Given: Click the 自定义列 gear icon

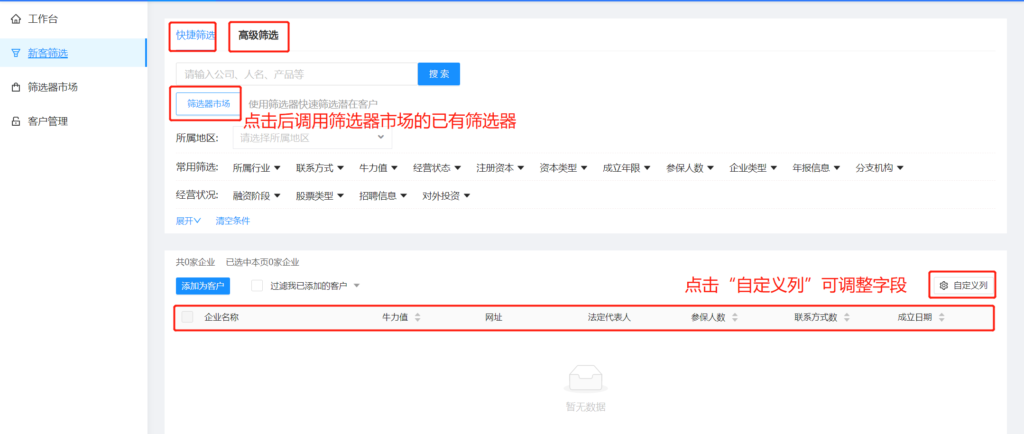Looking at the screenshot, I should click(x=943, y=286).
